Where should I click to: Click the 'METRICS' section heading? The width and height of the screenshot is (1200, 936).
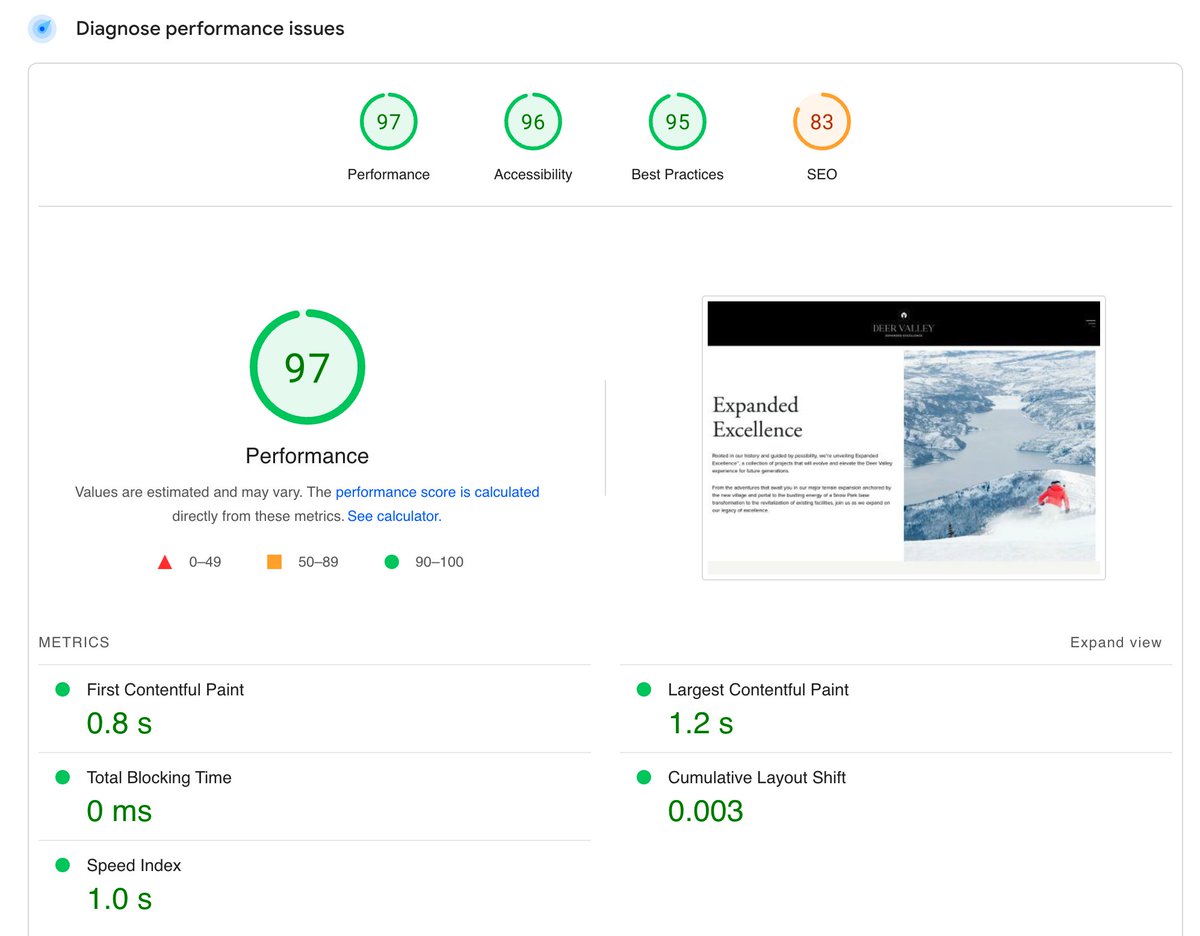74,642
